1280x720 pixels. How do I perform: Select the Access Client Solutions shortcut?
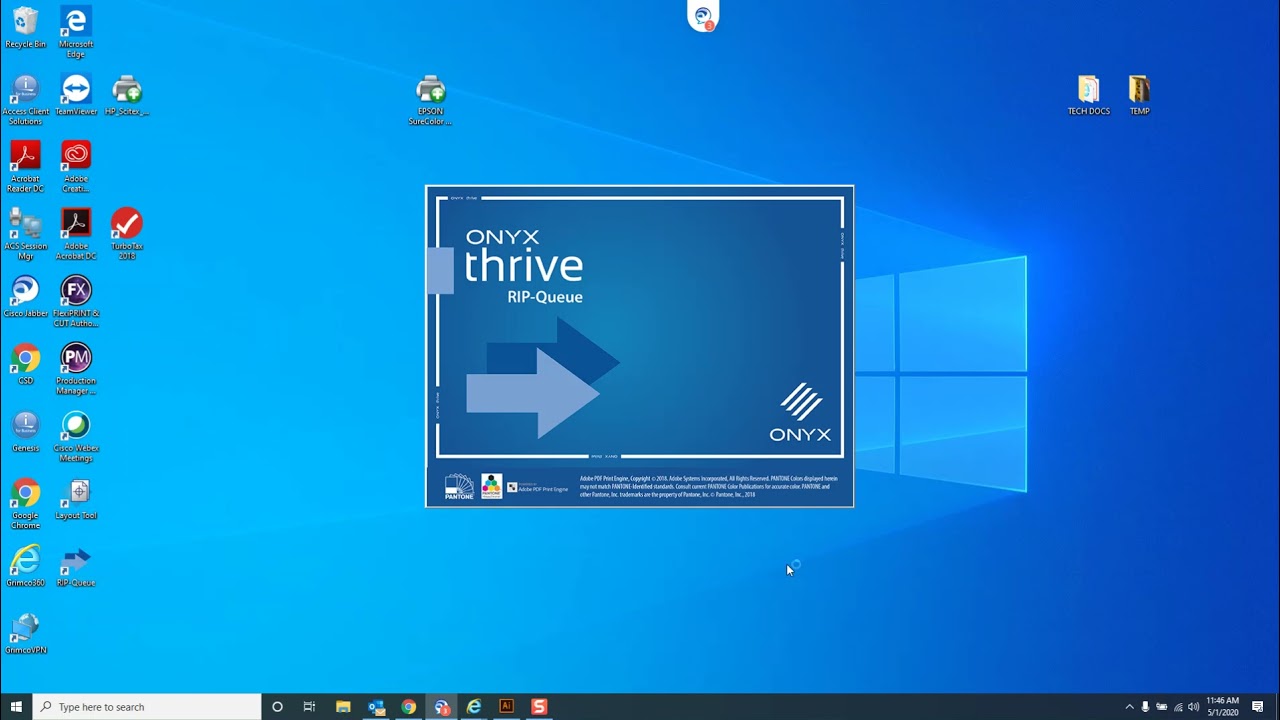25,100
